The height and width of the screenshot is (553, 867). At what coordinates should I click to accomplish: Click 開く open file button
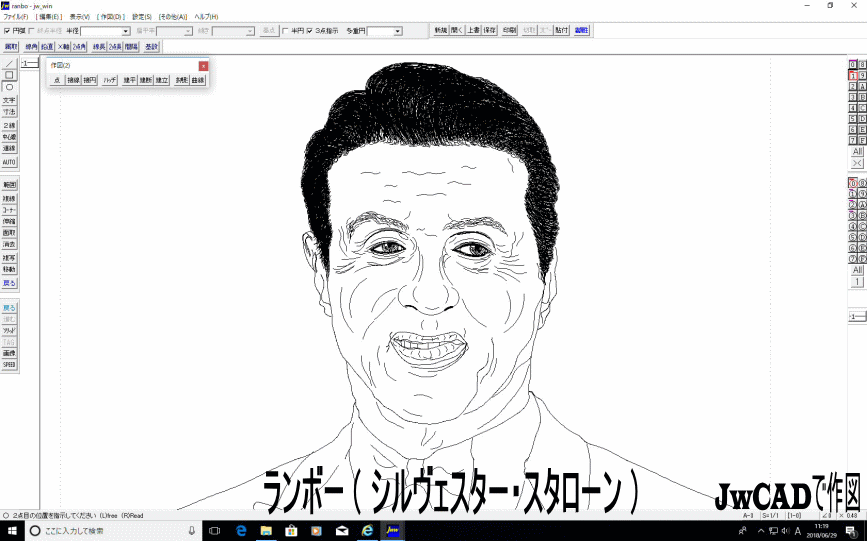tap(457, 30)
